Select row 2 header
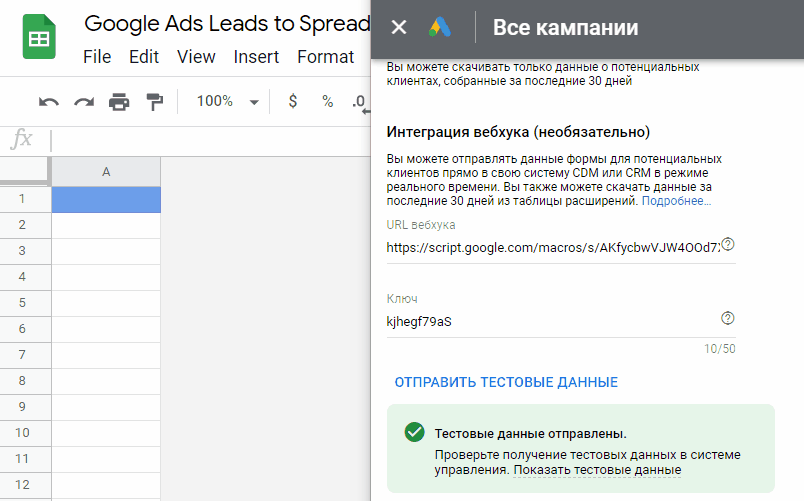The width and height of the screenshot is (804, 501). coord(25,225)
